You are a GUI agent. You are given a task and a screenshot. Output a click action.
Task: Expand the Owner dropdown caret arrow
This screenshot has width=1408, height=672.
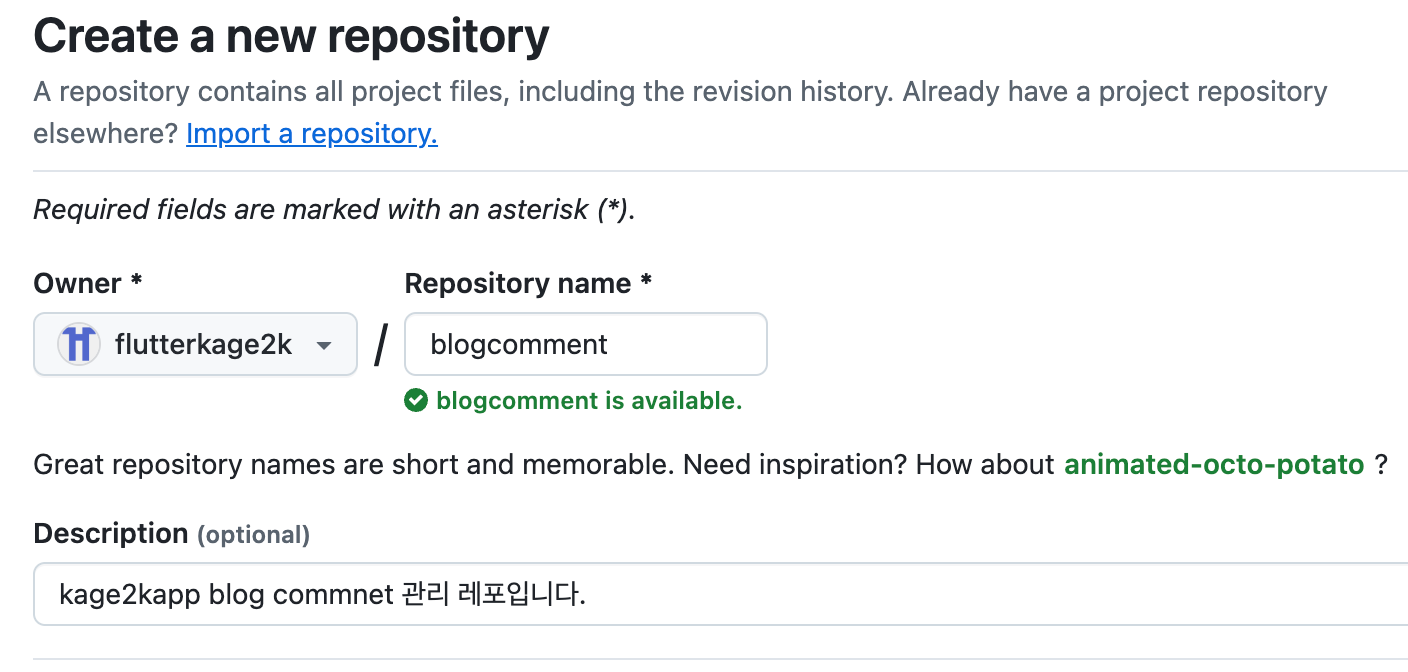pyautogui.click(x=323, y=345)
